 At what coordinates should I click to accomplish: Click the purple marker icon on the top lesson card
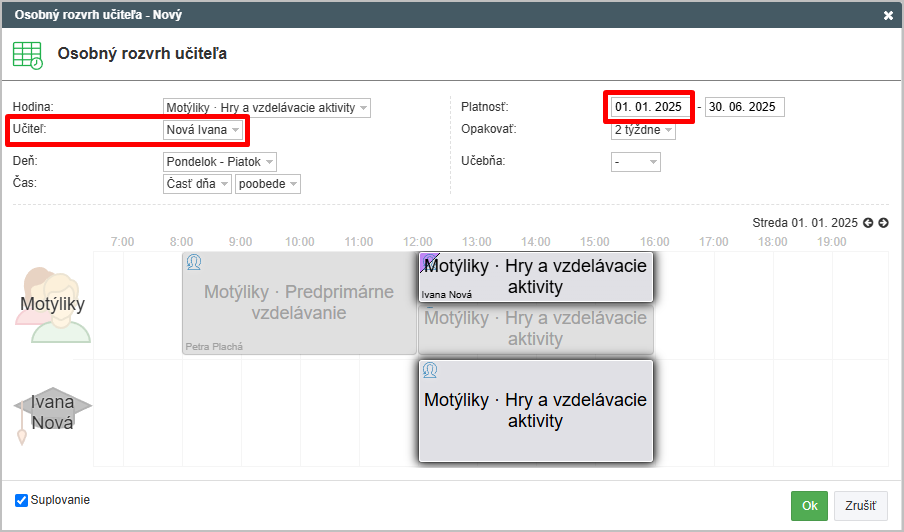430,262
